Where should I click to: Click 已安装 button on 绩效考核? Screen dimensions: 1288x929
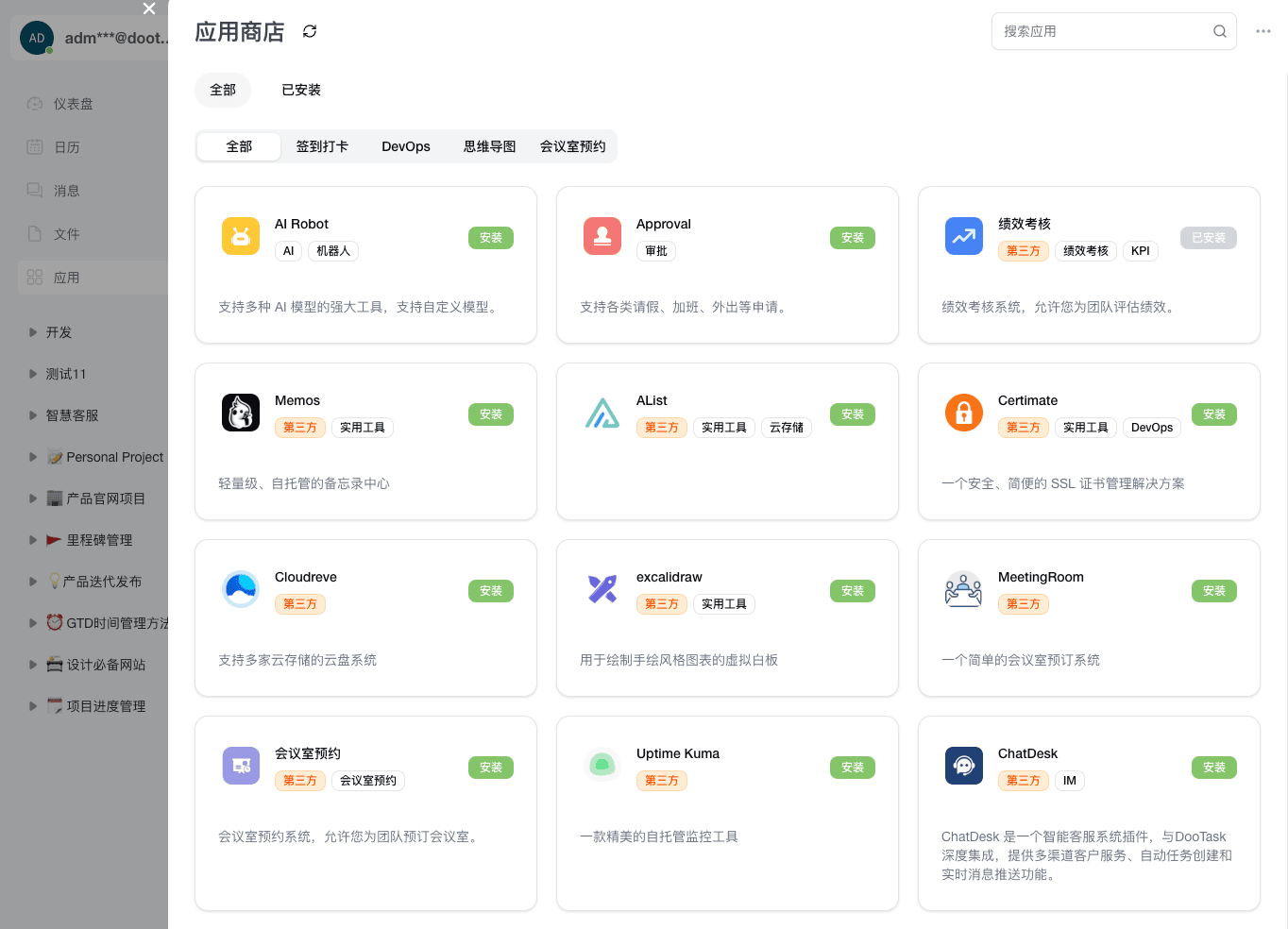point(1209,238)
